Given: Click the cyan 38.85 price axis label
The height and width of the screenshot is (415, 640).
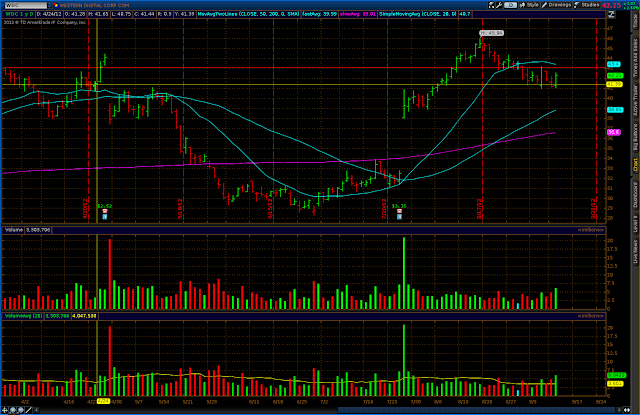Looking at the screenshot, I should click(615, 110).
